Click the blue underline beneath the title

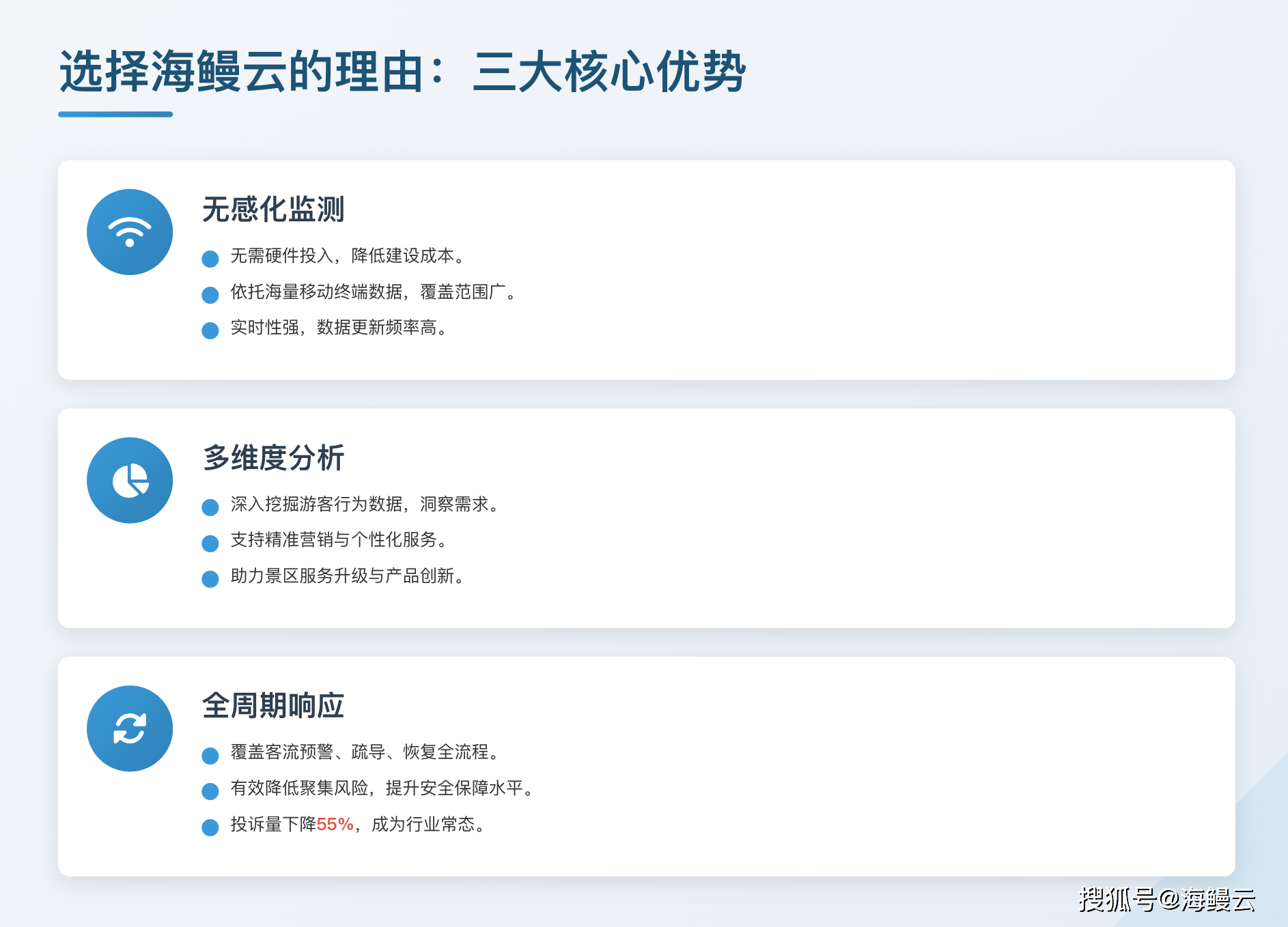coord(115,114)
